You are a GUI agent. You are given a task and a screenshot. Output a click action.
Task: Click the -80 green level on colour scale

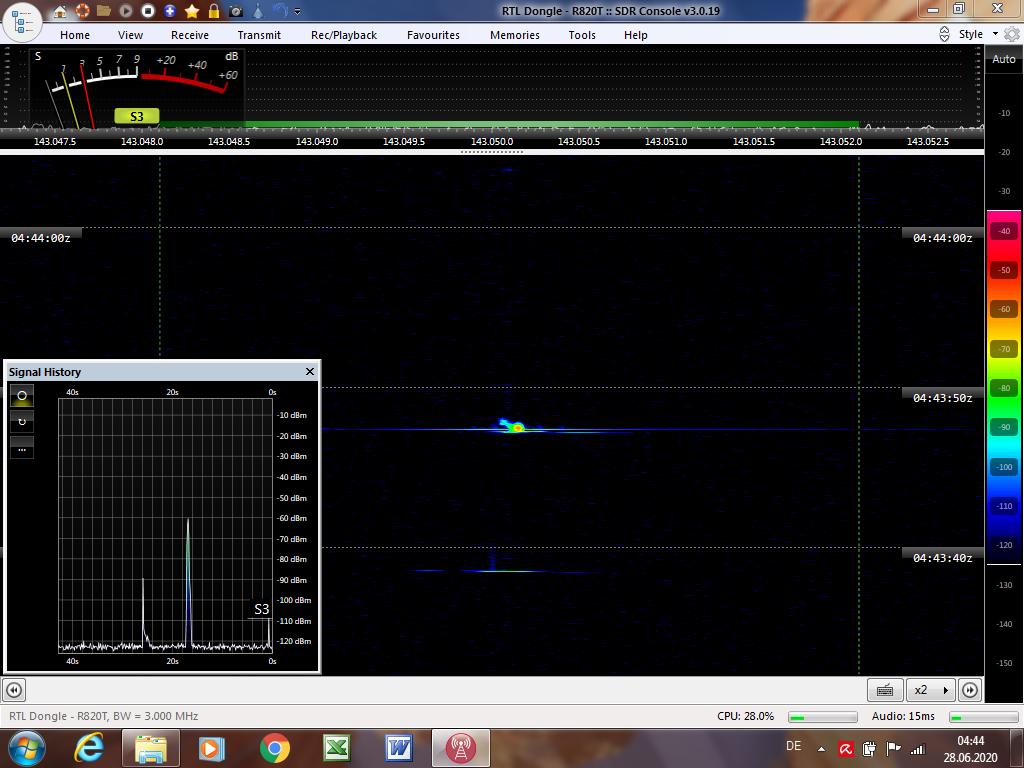(1004, 388)
